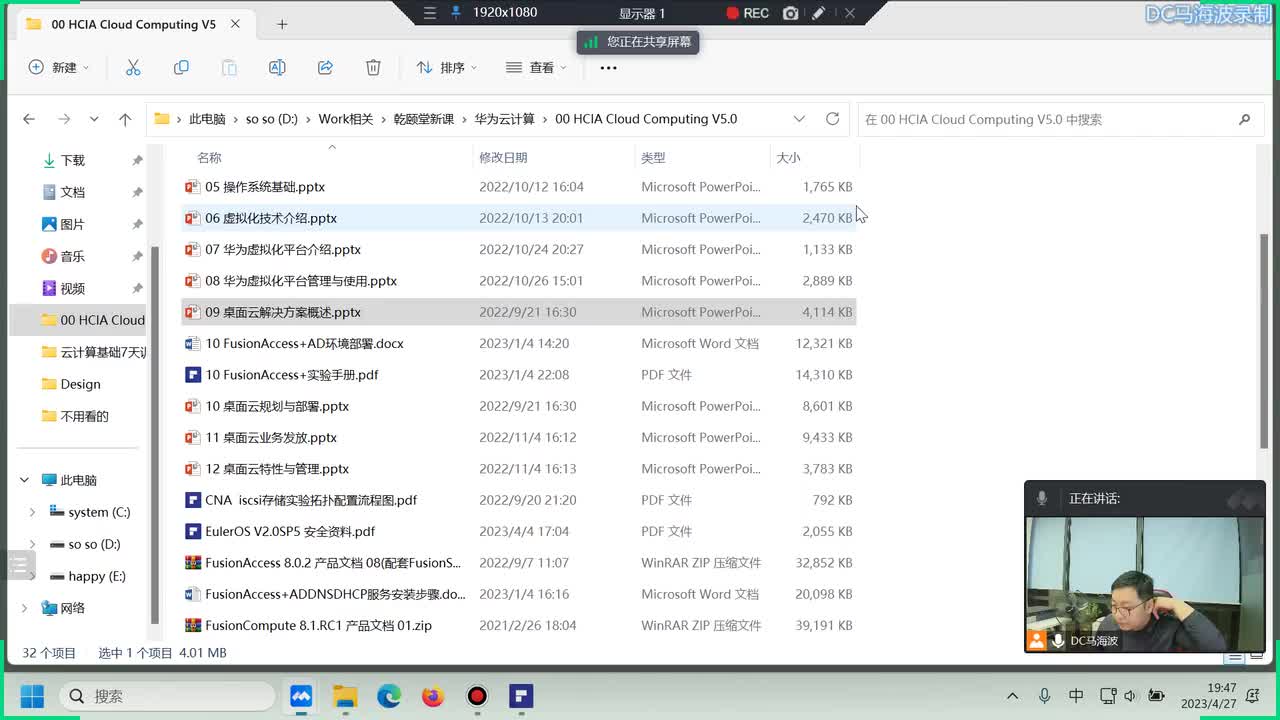Viewport: 1280px width, 720px height.
Task: Click the pen annotation icon in recorder bar
Action: point(819,13)
